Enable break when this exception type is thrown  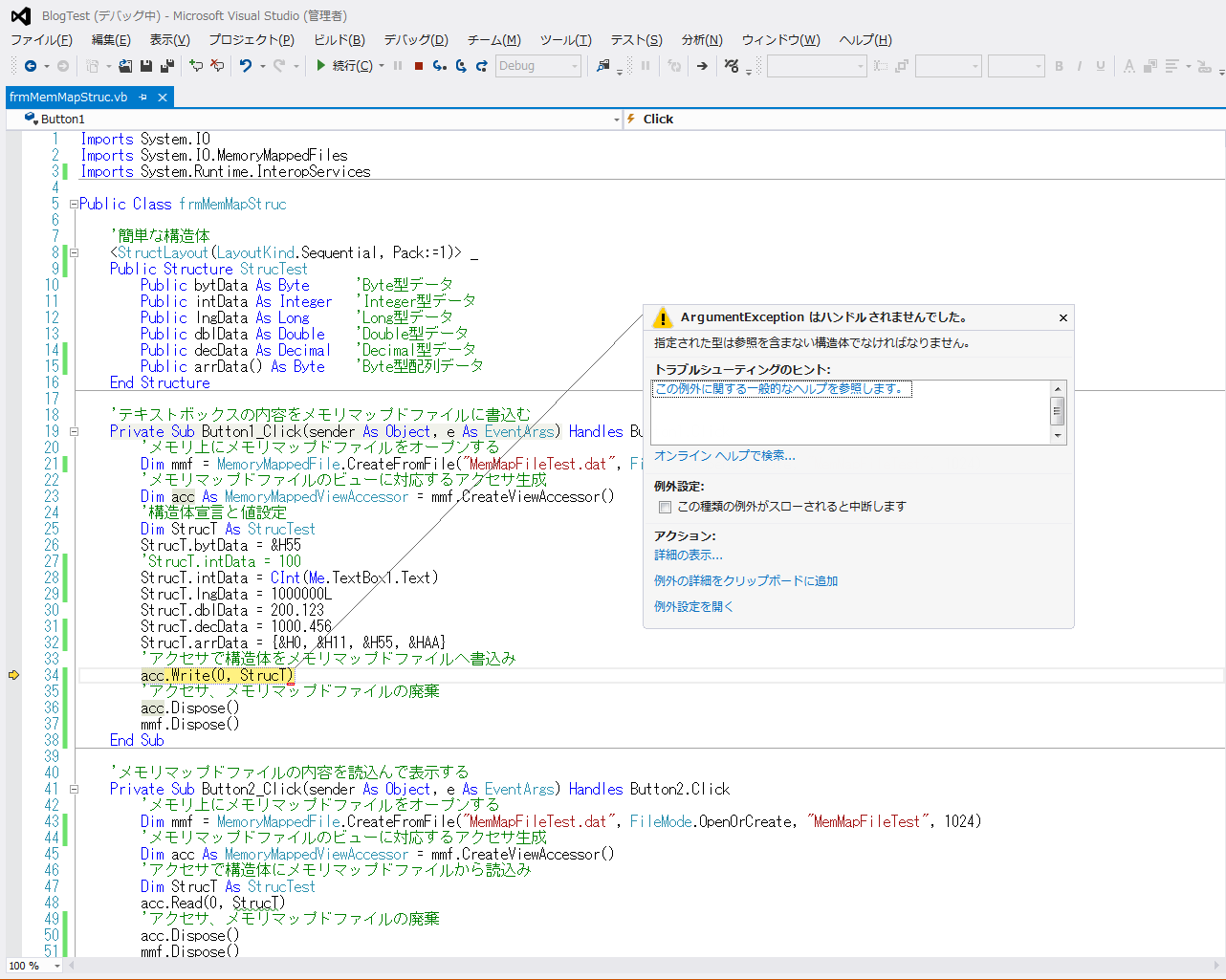tap(665, 507)
